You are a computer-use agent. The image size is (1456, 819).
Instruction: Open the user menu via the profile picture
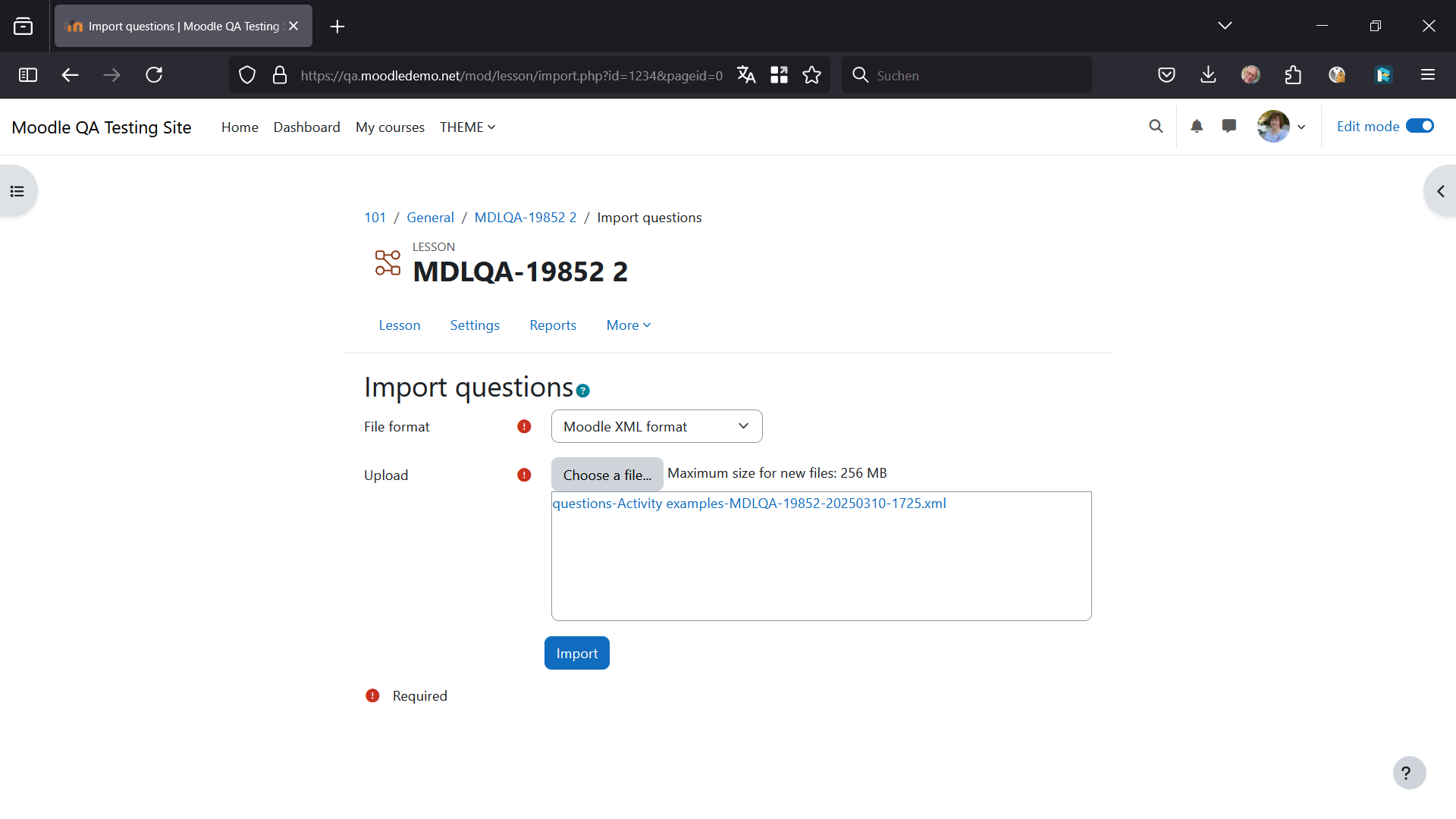(1273, 127)
